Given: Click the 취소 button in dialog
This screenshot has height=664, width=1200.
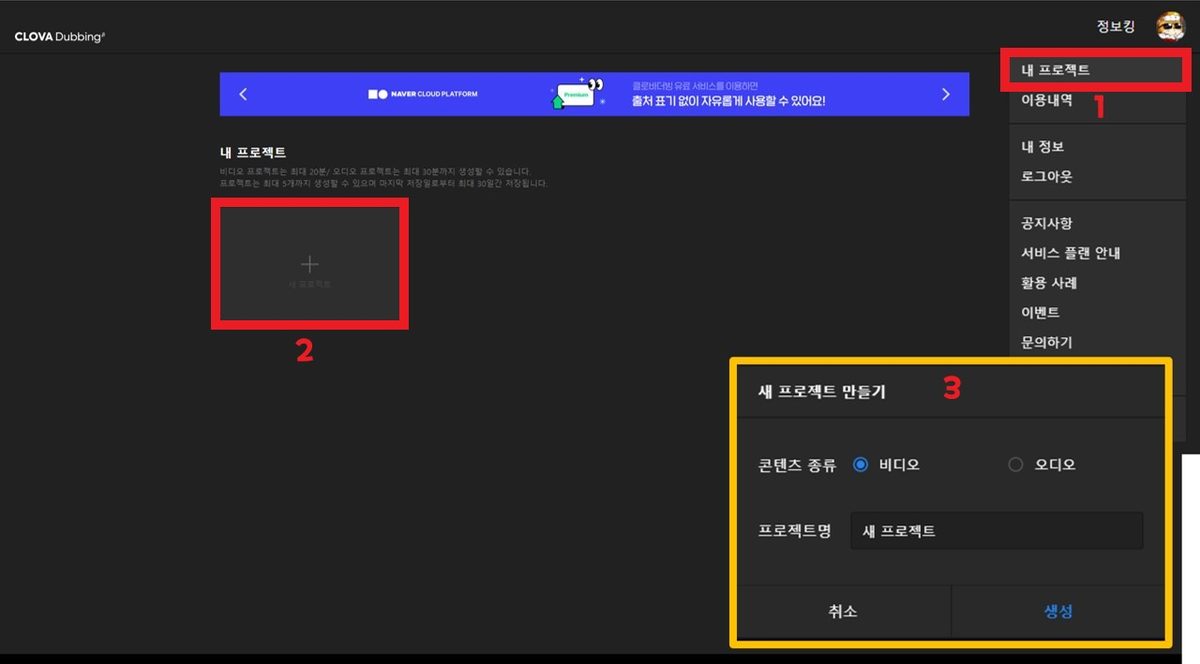Looking at the screenshot, I should pyautogui.click(x=843, y=611).
